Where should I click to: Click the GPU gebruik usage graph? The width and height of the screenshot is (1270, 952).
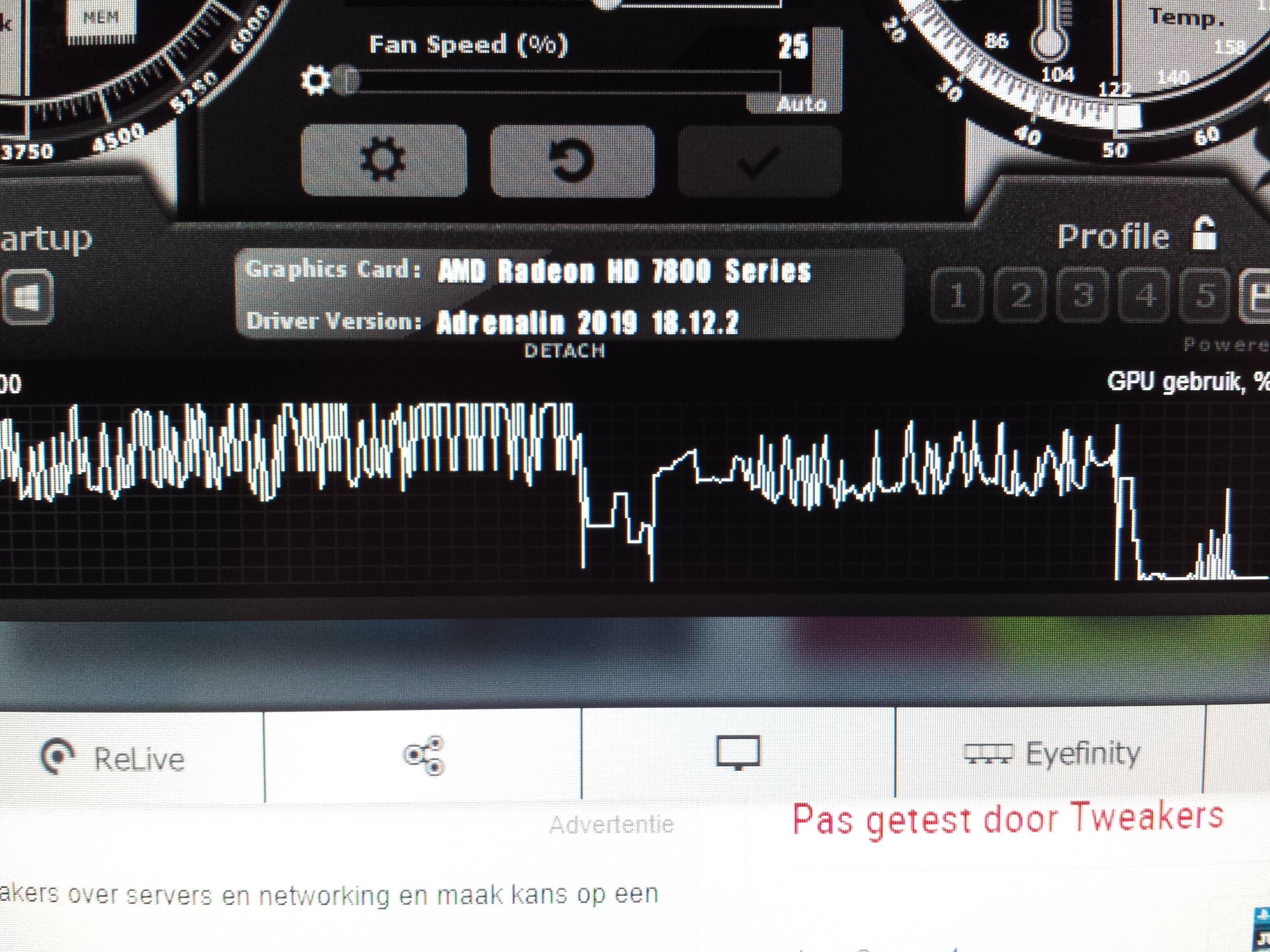coord(632,494)
